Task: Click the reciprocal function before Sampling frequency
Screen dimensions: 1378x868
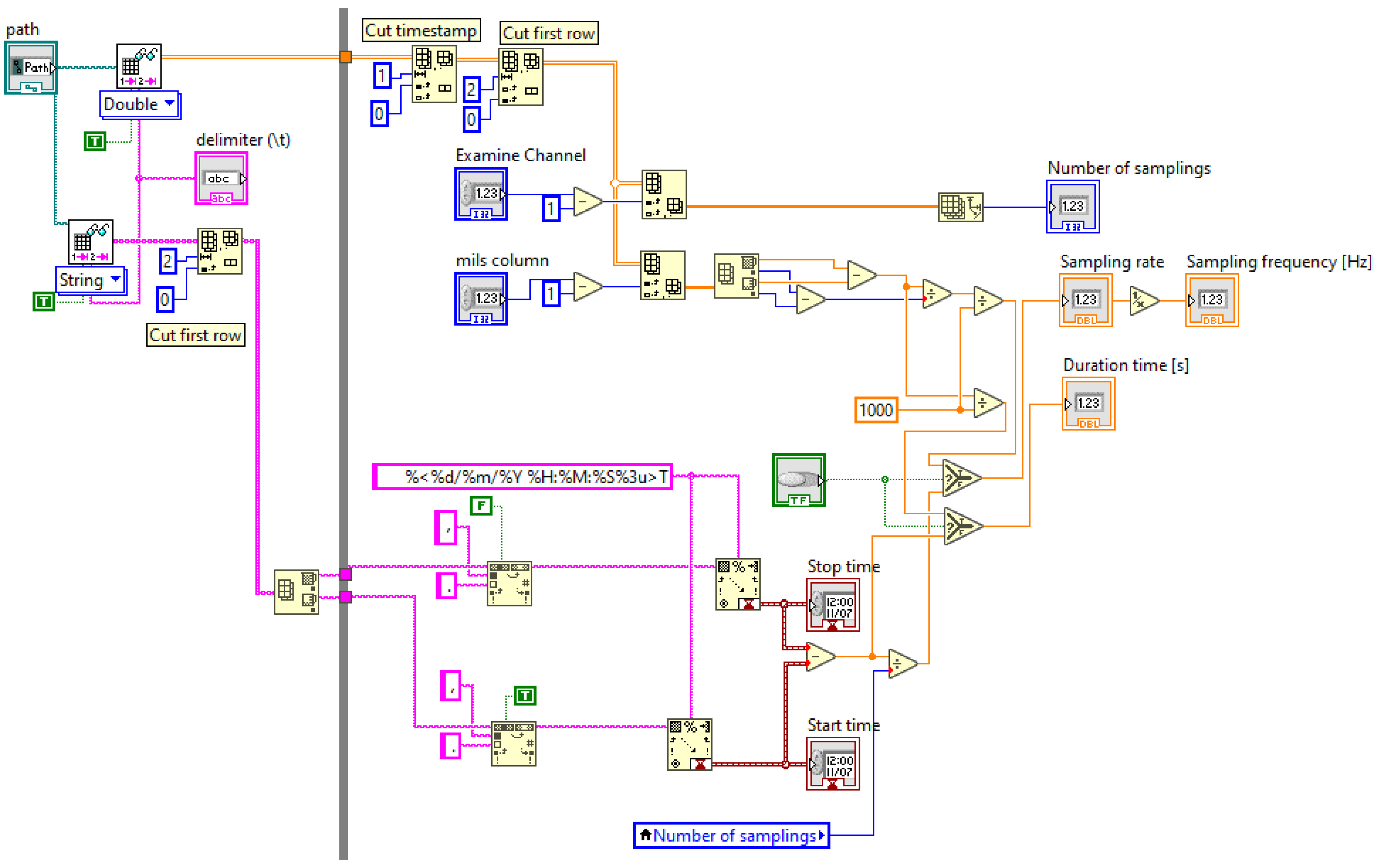Action: [1143, 300]
